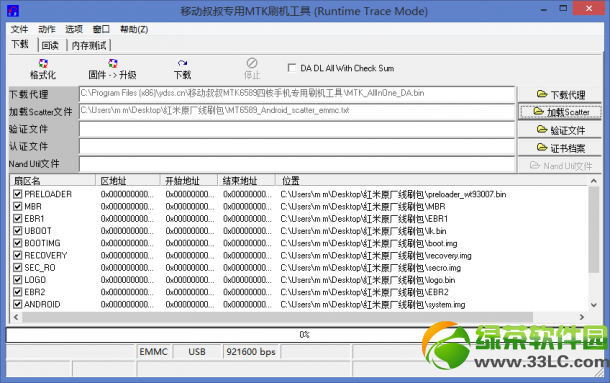Open the 动作 menu
The height and width of the screenshot is (383, 610).
point(47,29)
